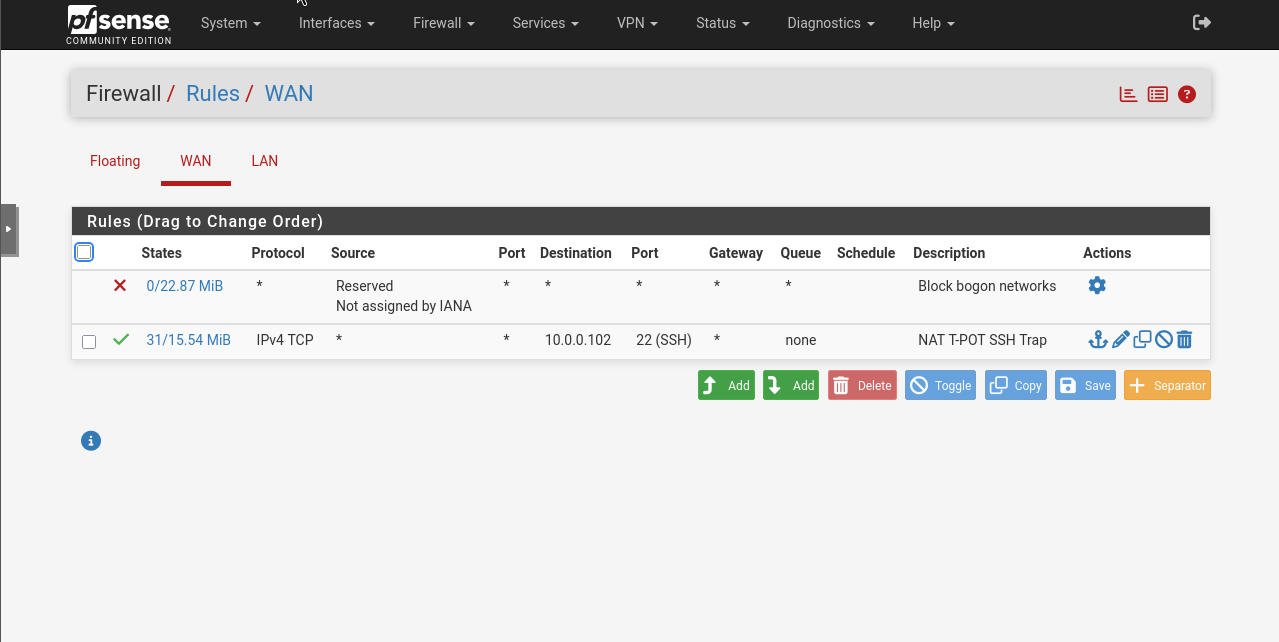Open states link 31/15.54 MiB
This screenshot has height=642, width=1279.
pos(189,340)
